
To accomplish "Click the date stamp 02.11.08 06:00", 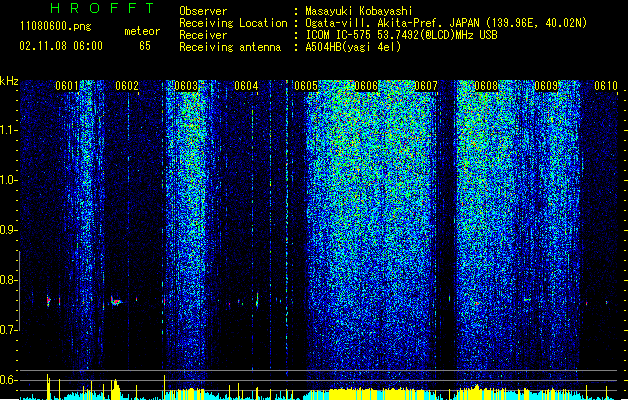I will (x=61, y=46).
